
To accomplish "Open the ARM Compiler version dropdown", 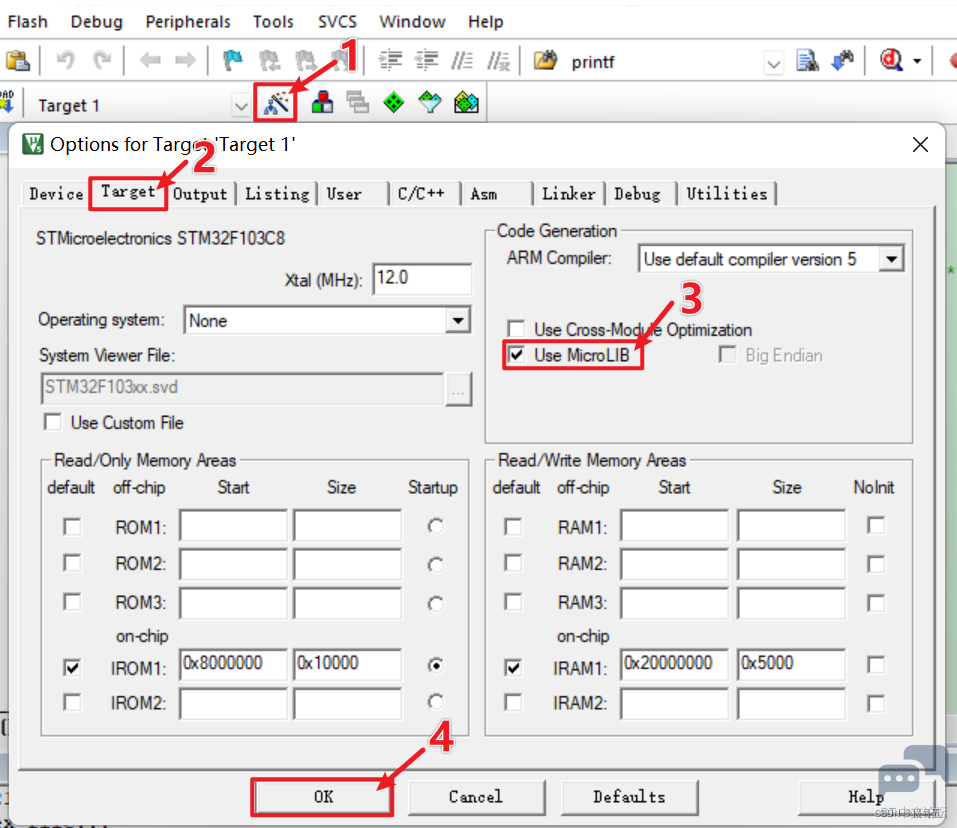I will [891, 259].
